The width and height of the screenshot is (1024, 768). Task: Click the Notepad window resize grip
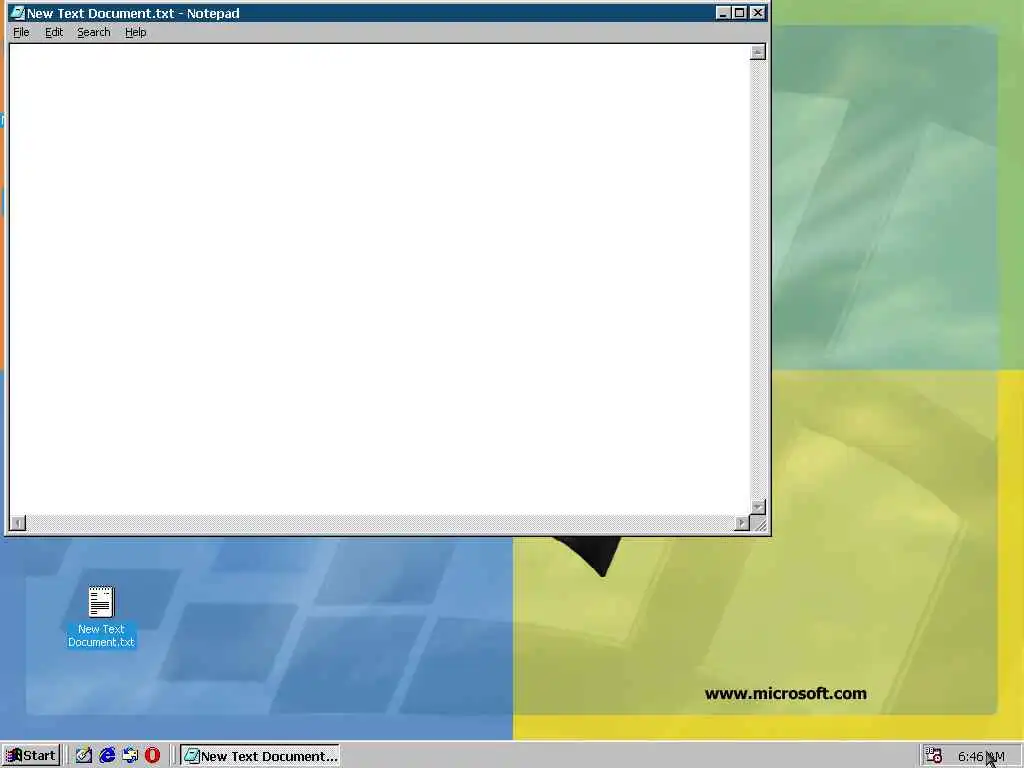pos(759,524)
